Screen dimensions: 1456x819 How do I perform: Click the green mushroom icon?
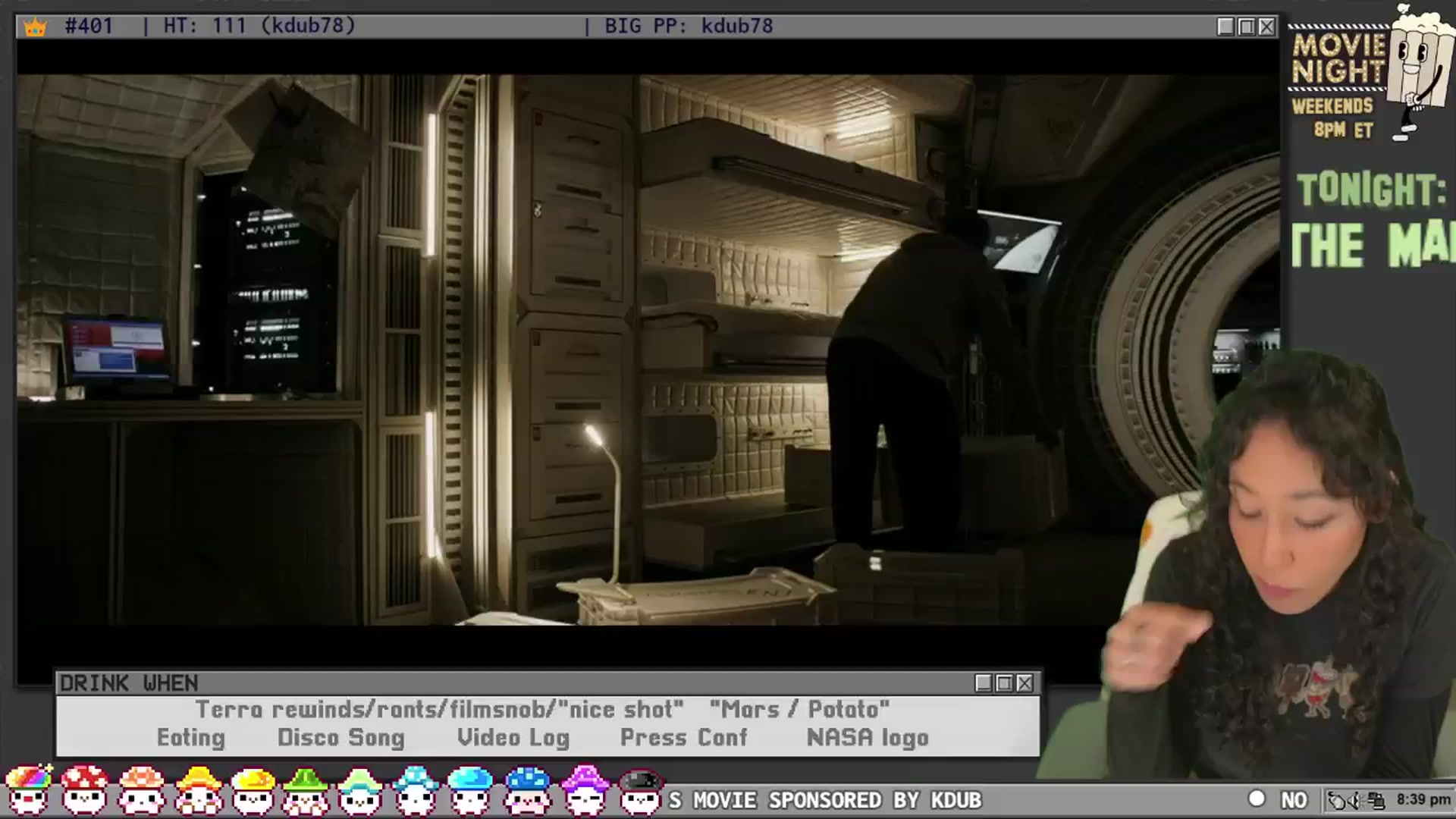click(306, 790)
